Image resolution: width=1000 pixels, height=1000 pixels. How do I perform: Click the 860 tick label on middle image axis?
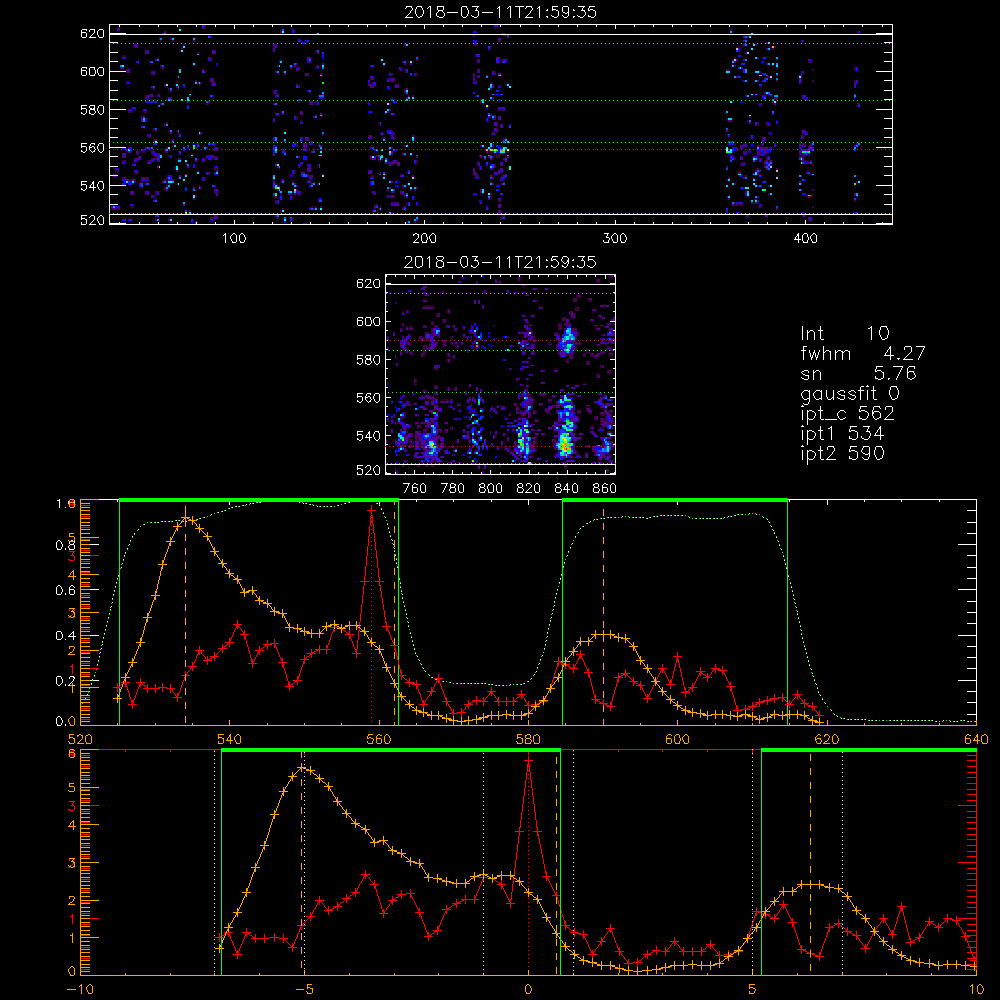coord(605,489)
